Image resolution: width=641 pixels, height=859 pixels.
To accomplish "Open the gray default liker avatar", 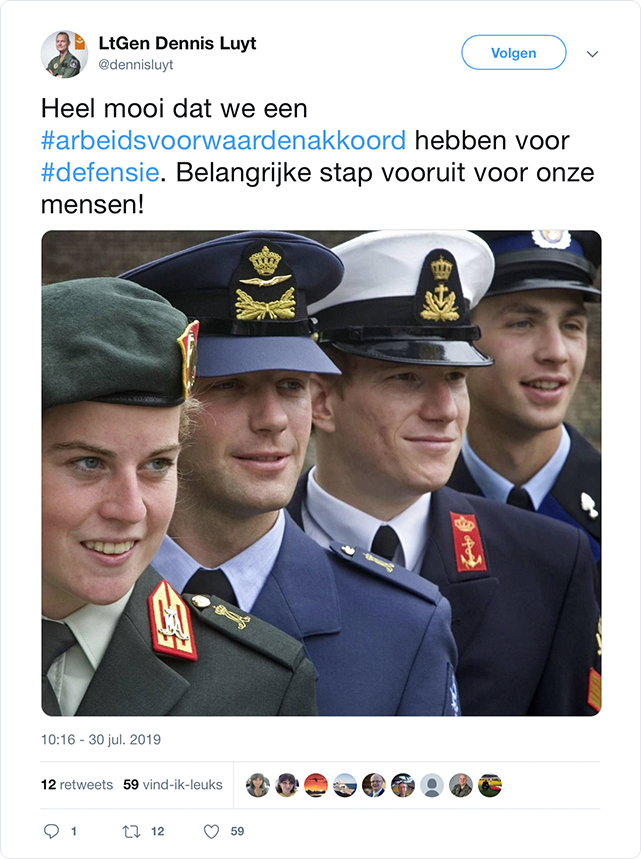I will click(x=432, y=785).
